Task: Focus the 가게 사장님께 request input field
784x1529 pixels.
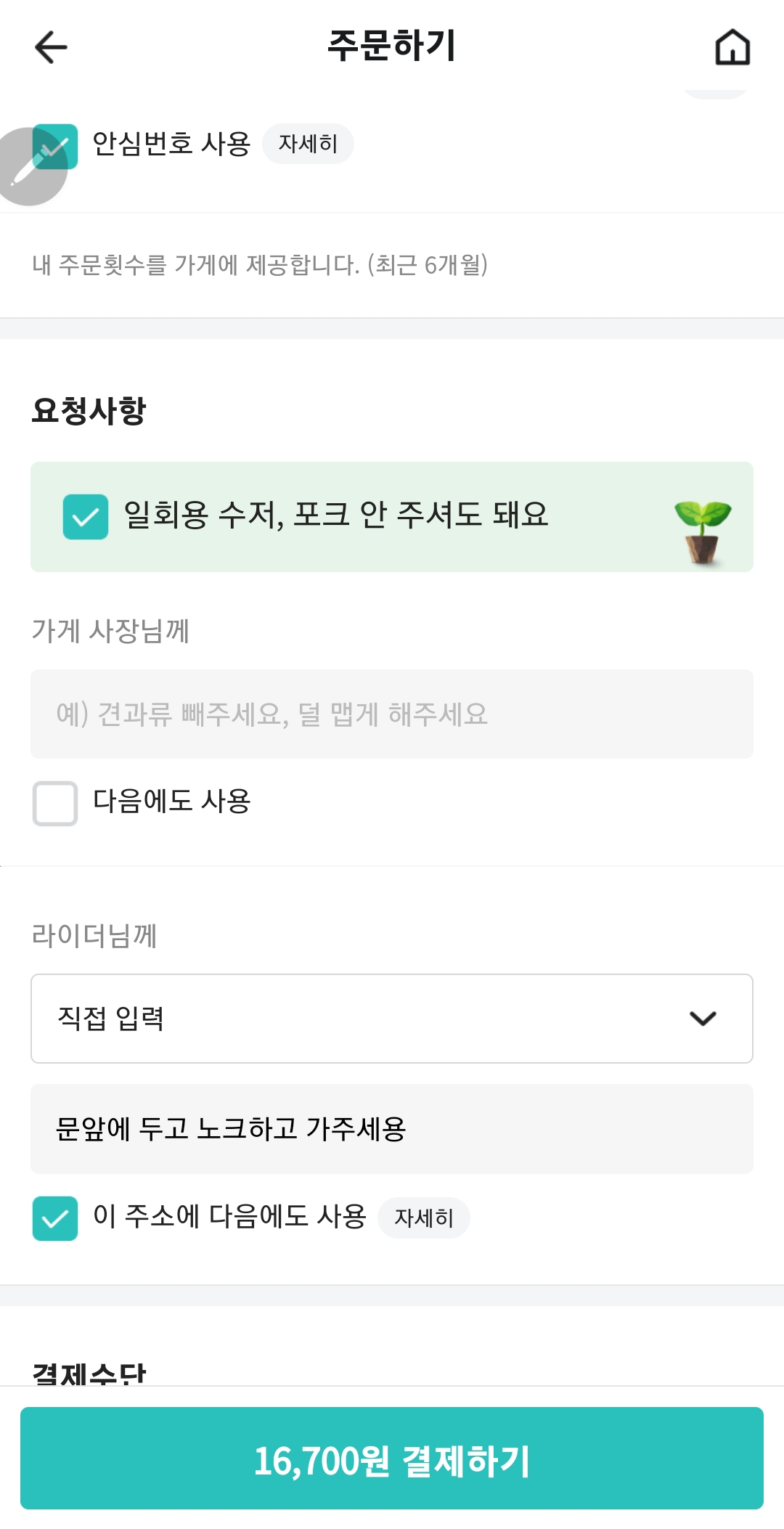Action: pyautogui.click(x=392, y=714)
